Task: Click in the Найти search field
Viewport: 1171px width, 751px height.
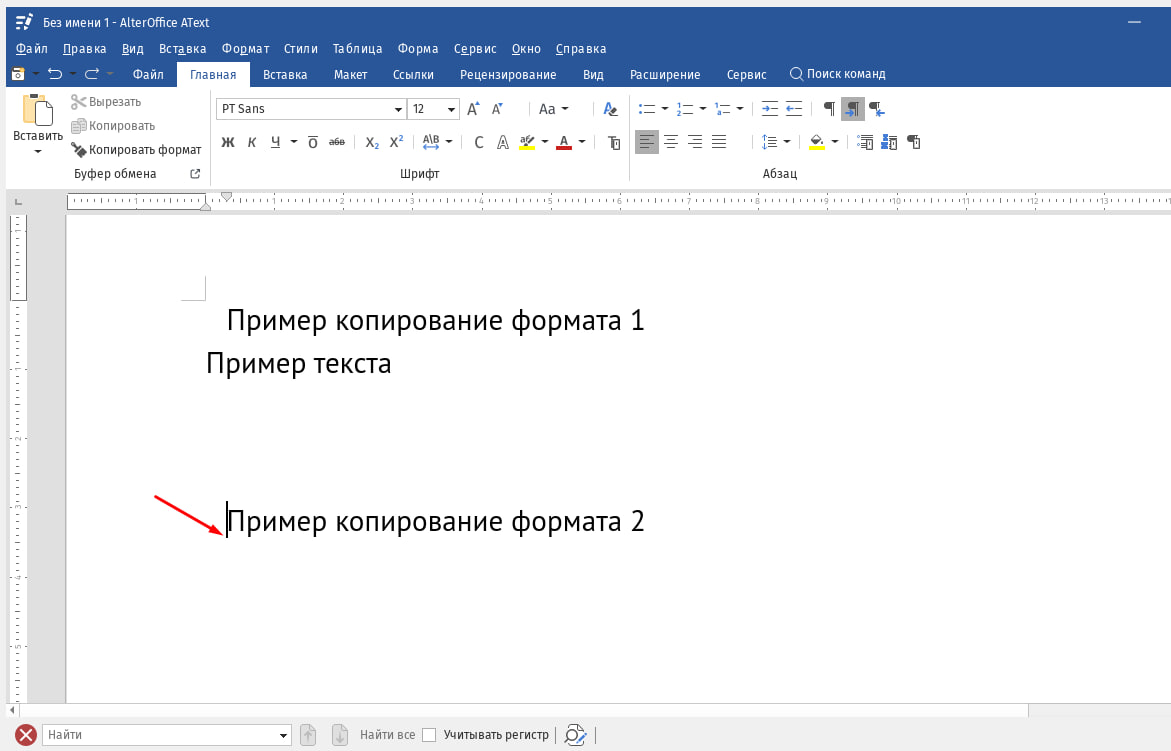Action: tap(166, 735)
